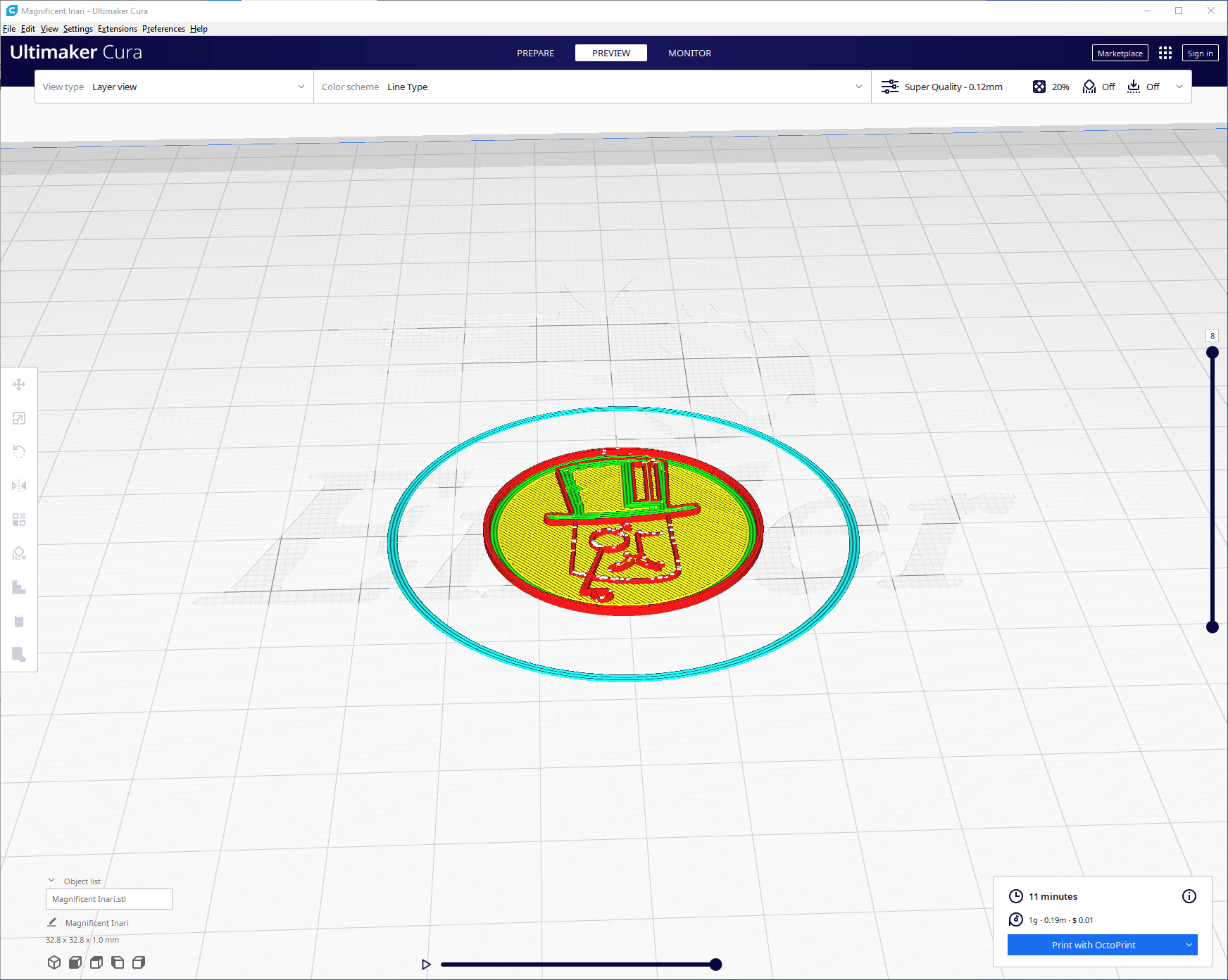
Task: Switch to the PREPARE stage
Action: (x=535, y=54)
